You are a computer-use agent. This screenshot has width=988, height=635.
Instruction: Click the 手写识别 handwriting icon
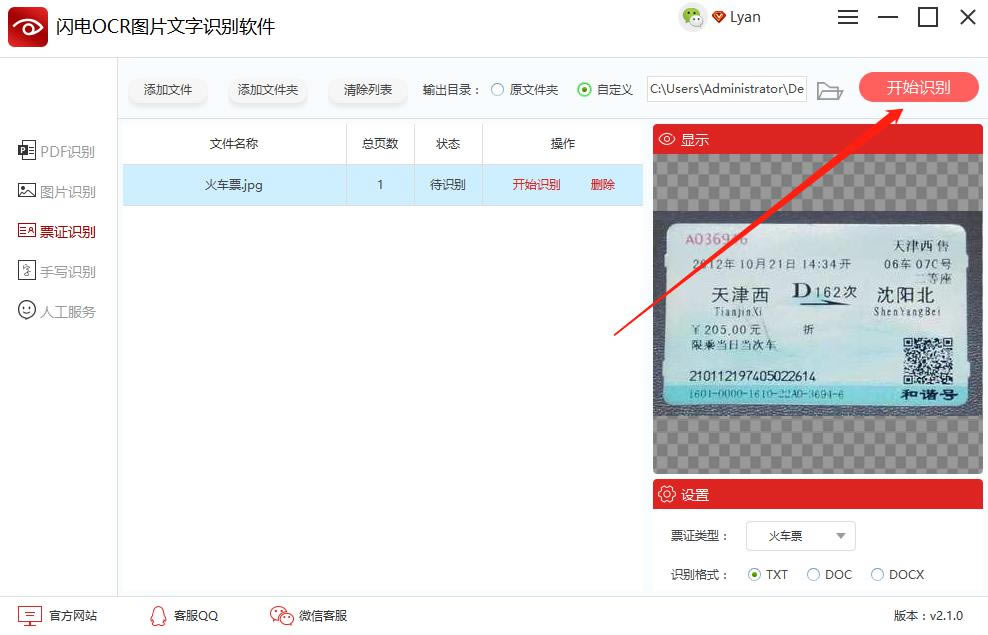(x=26, y=270)
